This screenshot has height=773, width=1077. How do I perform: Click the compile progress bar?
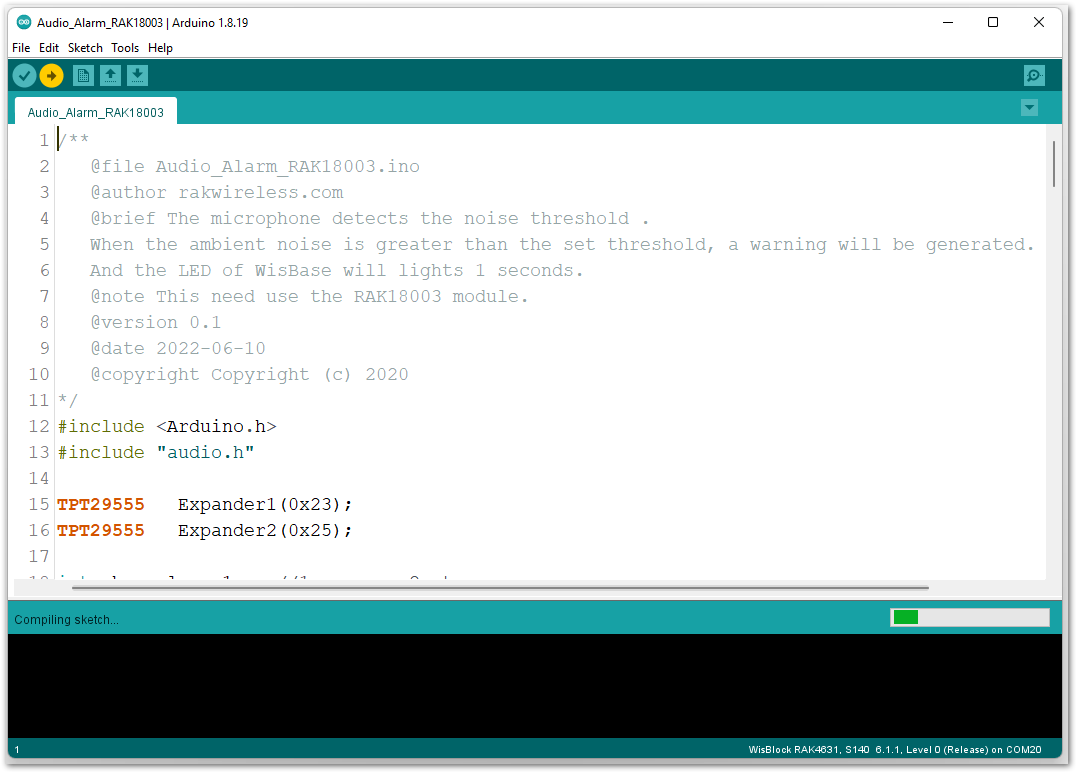pyautogui.click(x=969, y=618)
